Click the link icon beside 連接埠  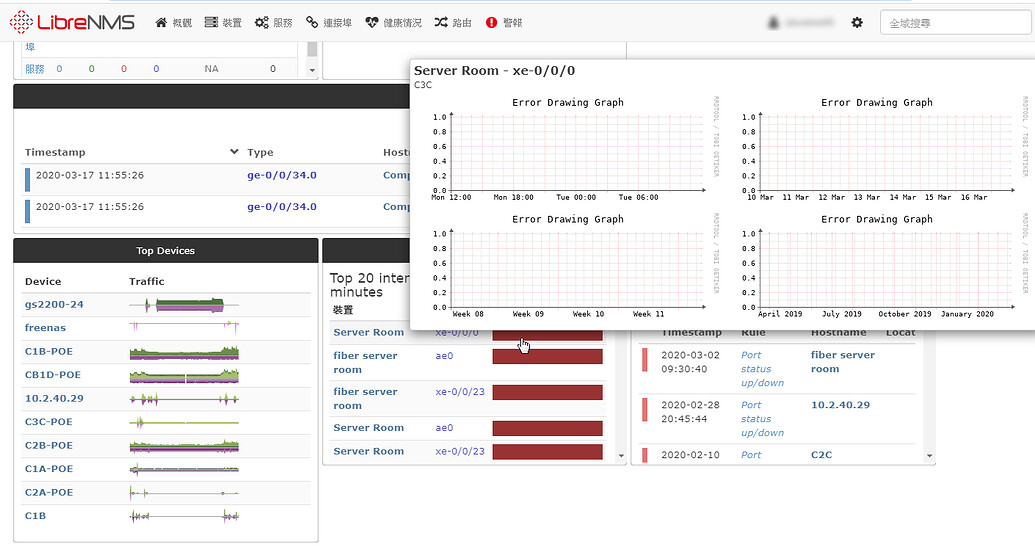pyautogui.click(x=313, y=22)
